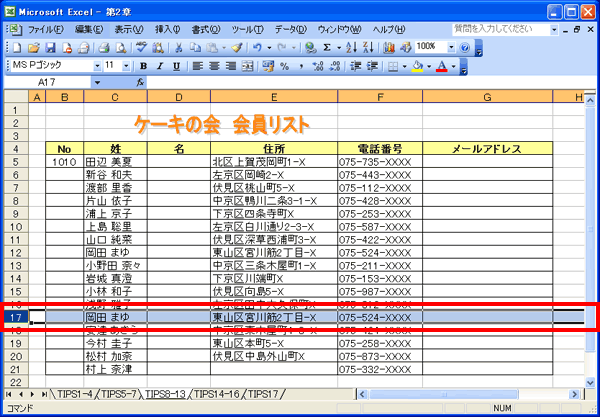Activate the Format Painter brush
The width and height of the screenshot is (600, 417).
pyautogui.click(x=237, y=47)
